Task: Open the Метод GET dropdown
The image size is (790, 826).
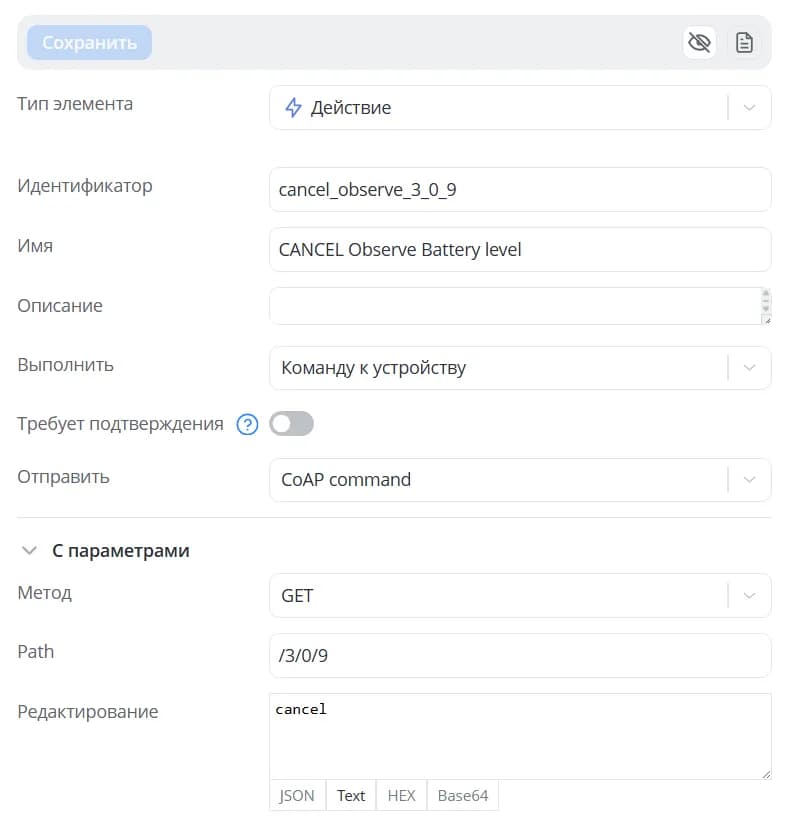Action: tap(520, 596)
